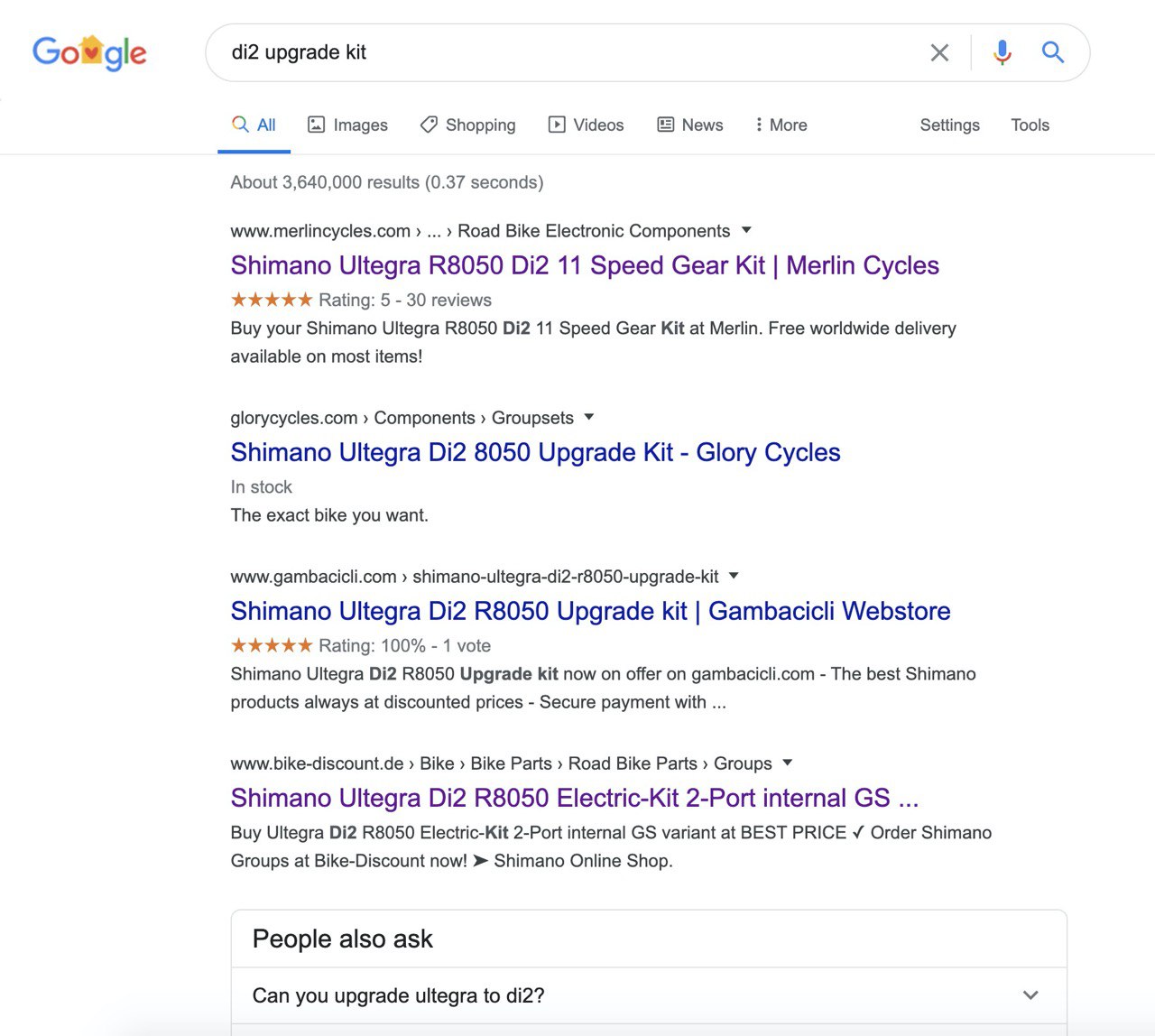Screen dimensions: 1155x1036
Task: Open Settings menu
Action: click(949, 125)
